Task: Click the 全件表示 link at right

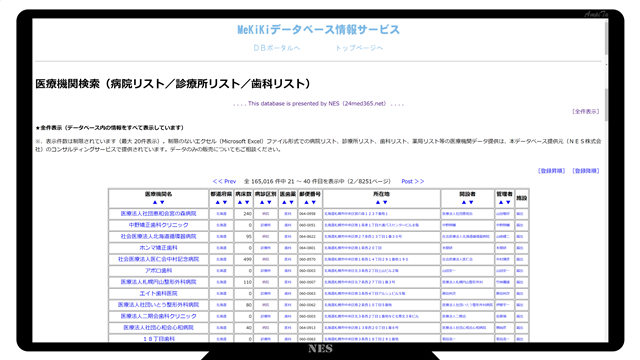Action: pyautogui.click(x=586, y=111)
